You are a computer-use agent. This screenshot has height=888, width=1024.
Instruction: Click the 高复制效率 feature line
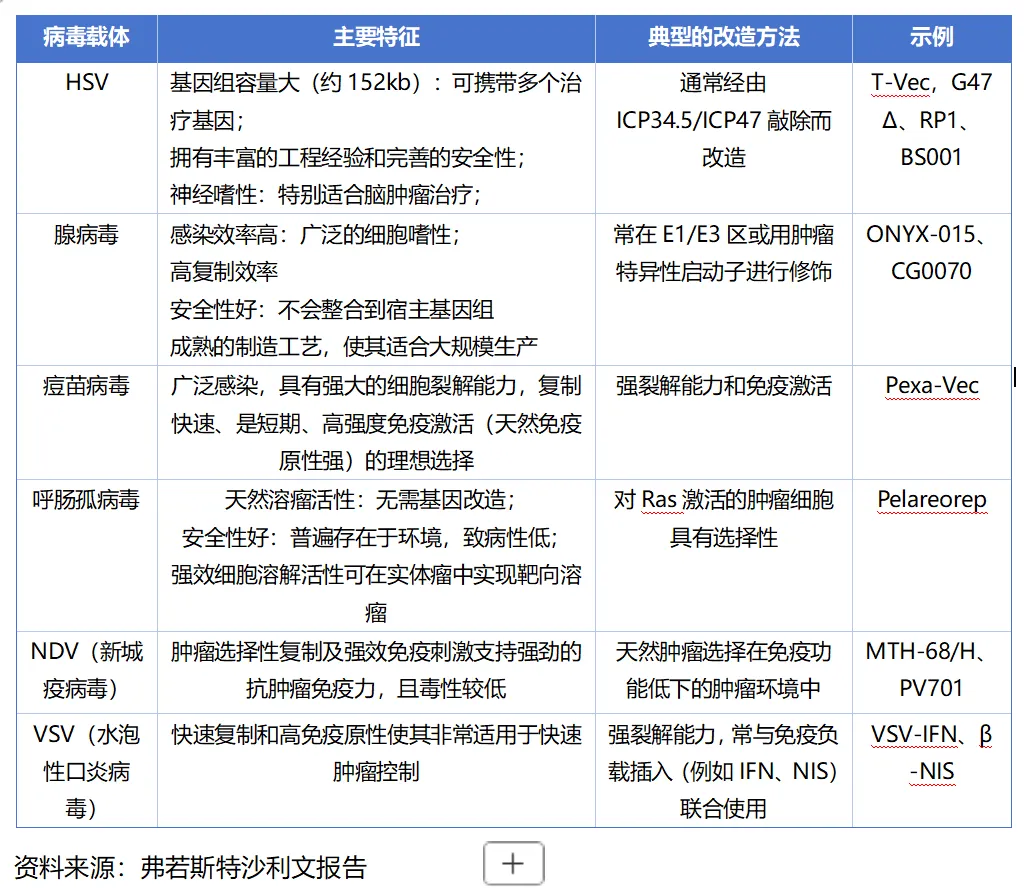pyautogui.click(x=224, y=272)
